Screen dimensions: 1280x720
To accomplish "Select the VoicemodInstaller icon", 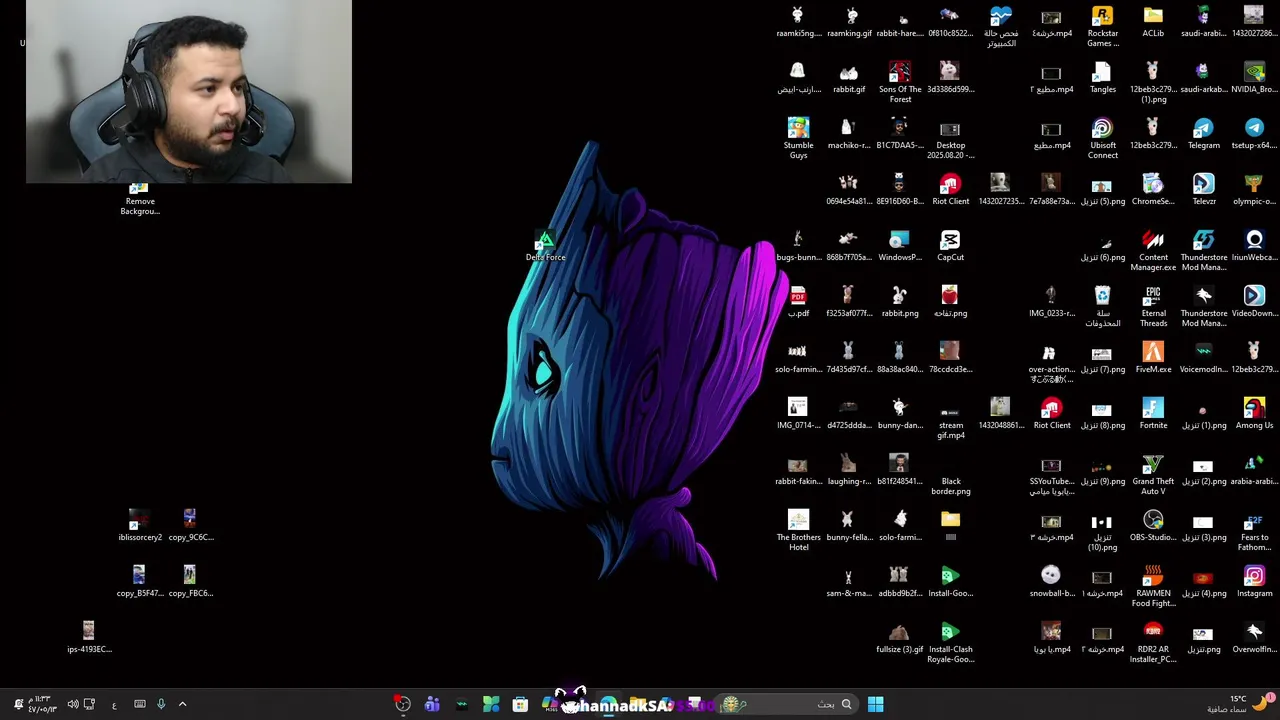I will [x=1203, y=357].
